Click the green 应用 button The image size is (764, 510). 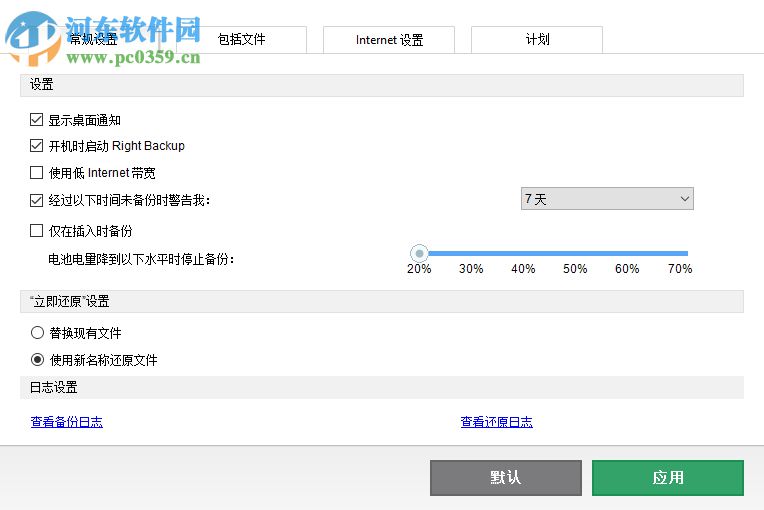point(667,478)
